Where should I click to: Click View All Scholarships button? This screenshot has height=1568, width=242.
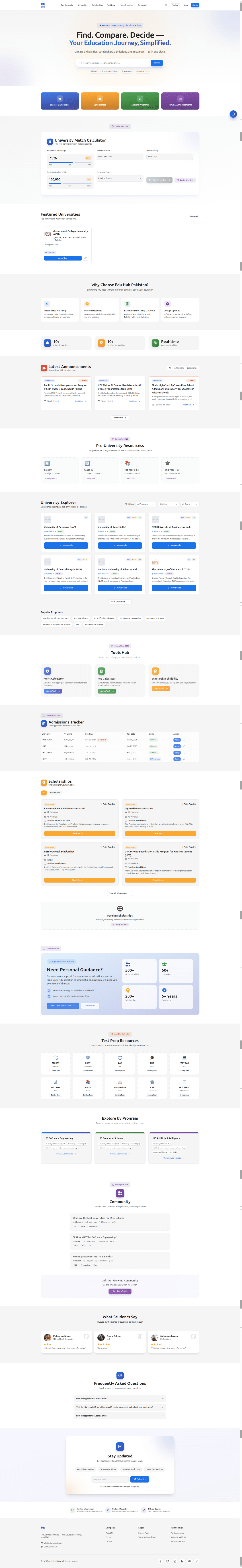pyautogui.click(x=120, y=893)
